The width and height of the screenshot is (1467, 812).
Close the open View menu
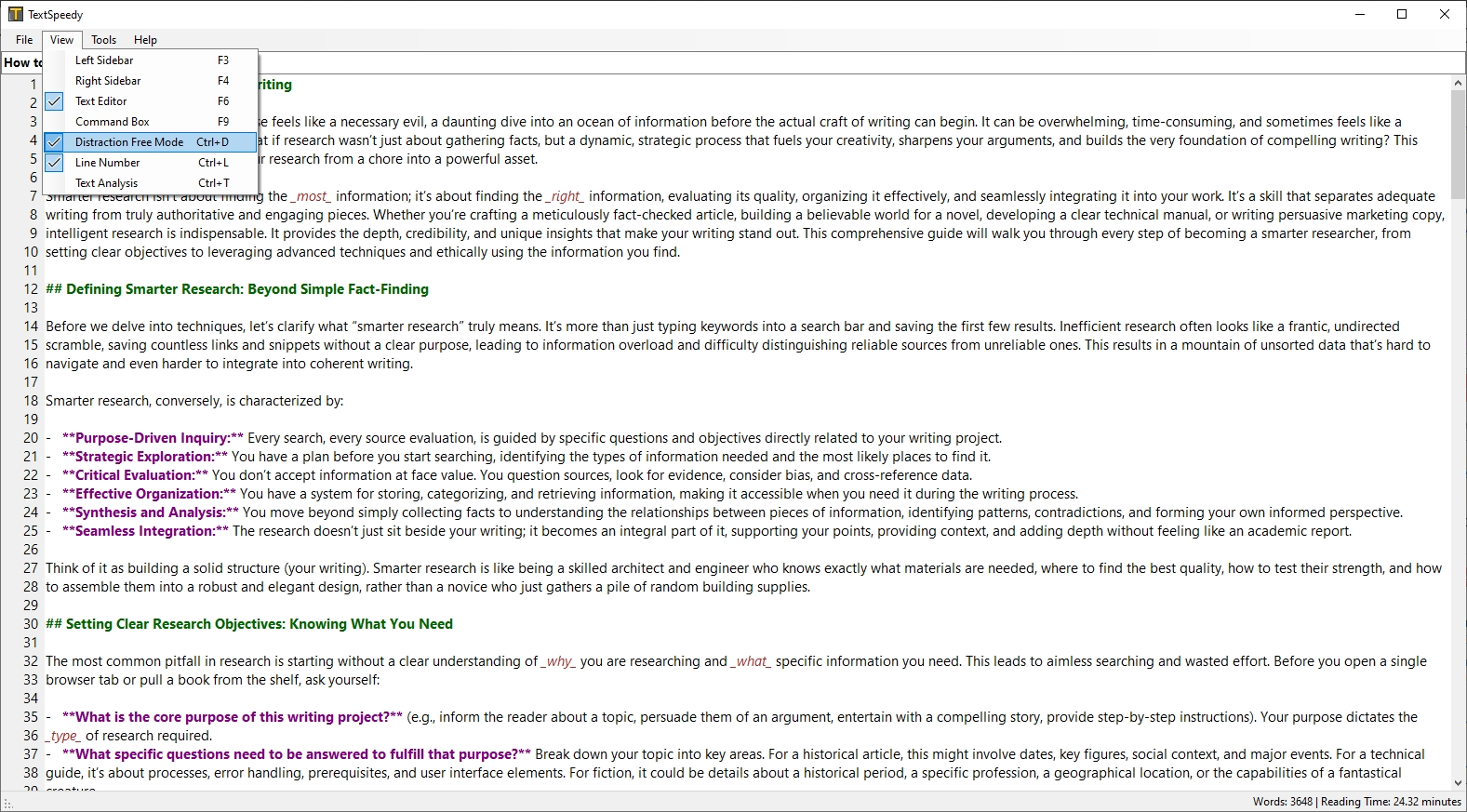pyautogui.click(x=61, y=40)
